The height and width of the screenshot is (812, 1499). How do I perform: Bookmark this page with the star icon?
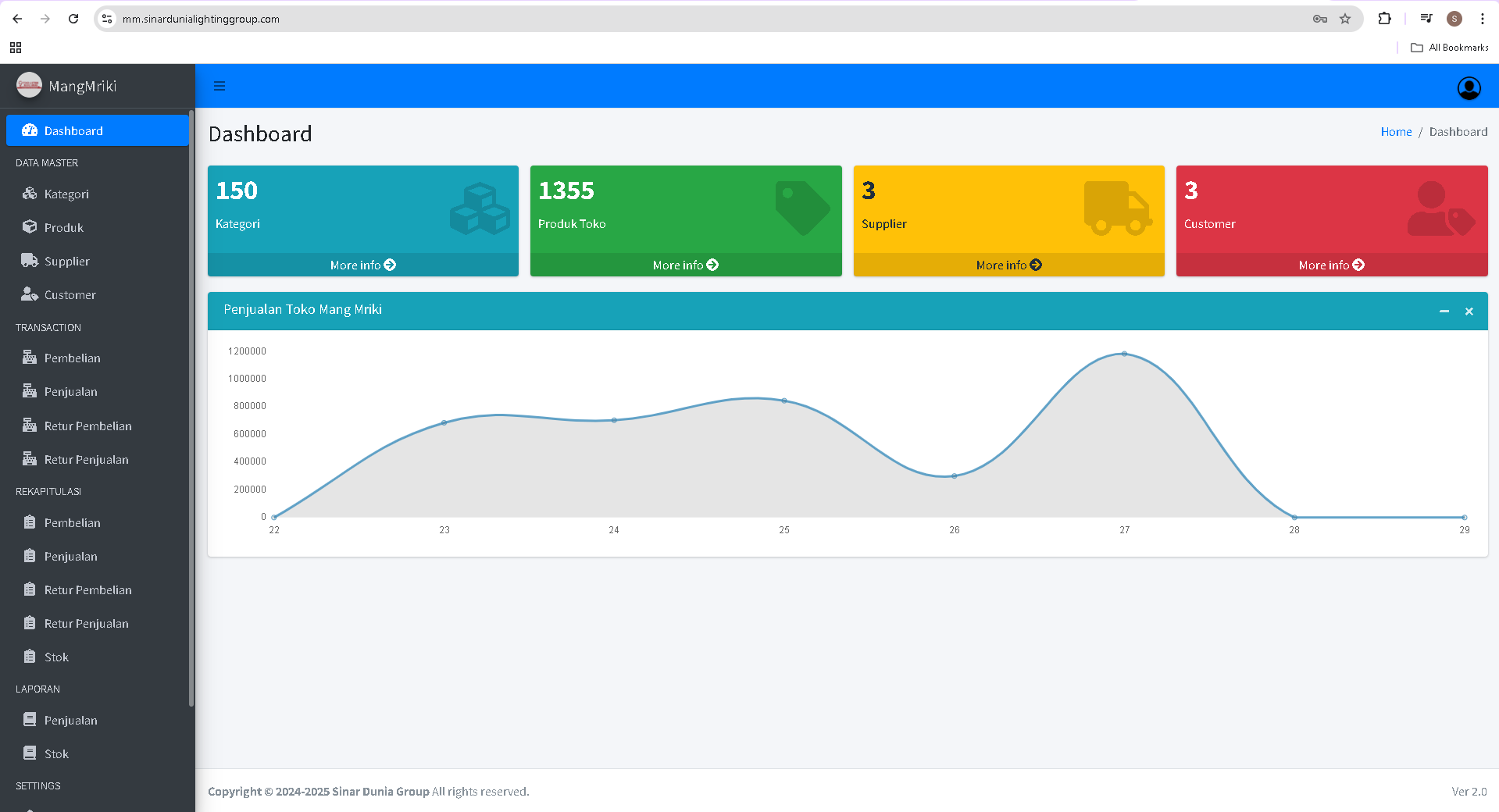click(x=1345, y=19)
